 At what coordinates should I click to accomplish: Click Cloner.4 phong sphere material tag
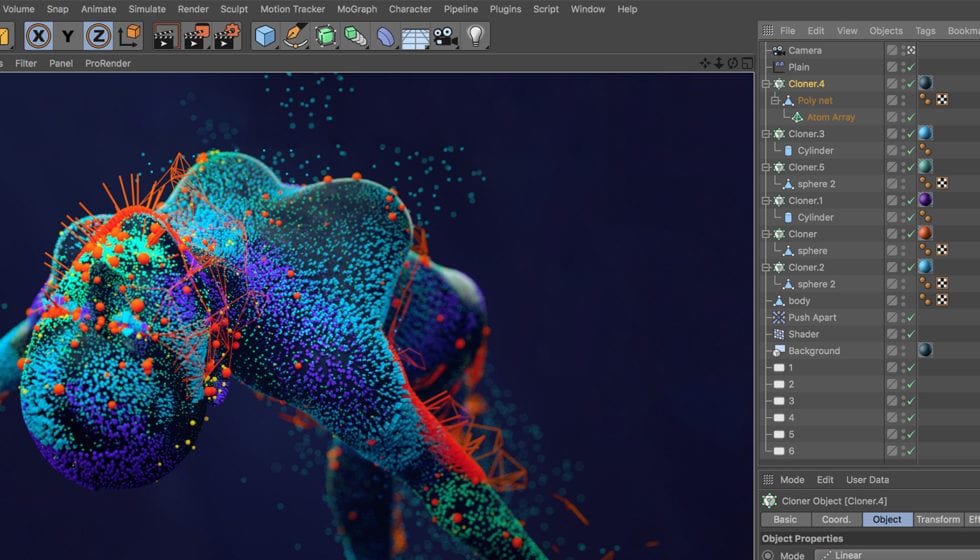coord(926,83)
